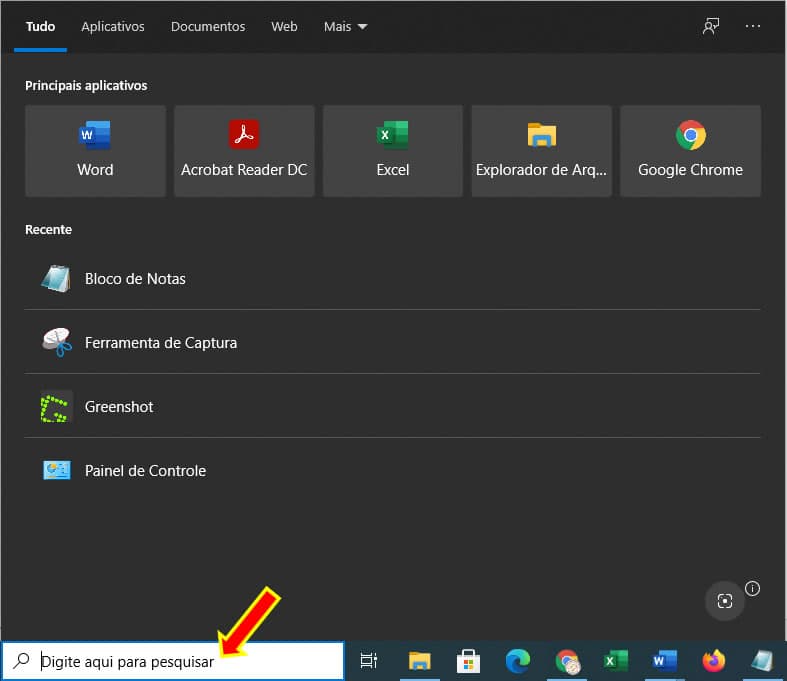Screen dimensions: 787x681
Task: Launch Greenshot from recent list
Action: tap(392, 406)
